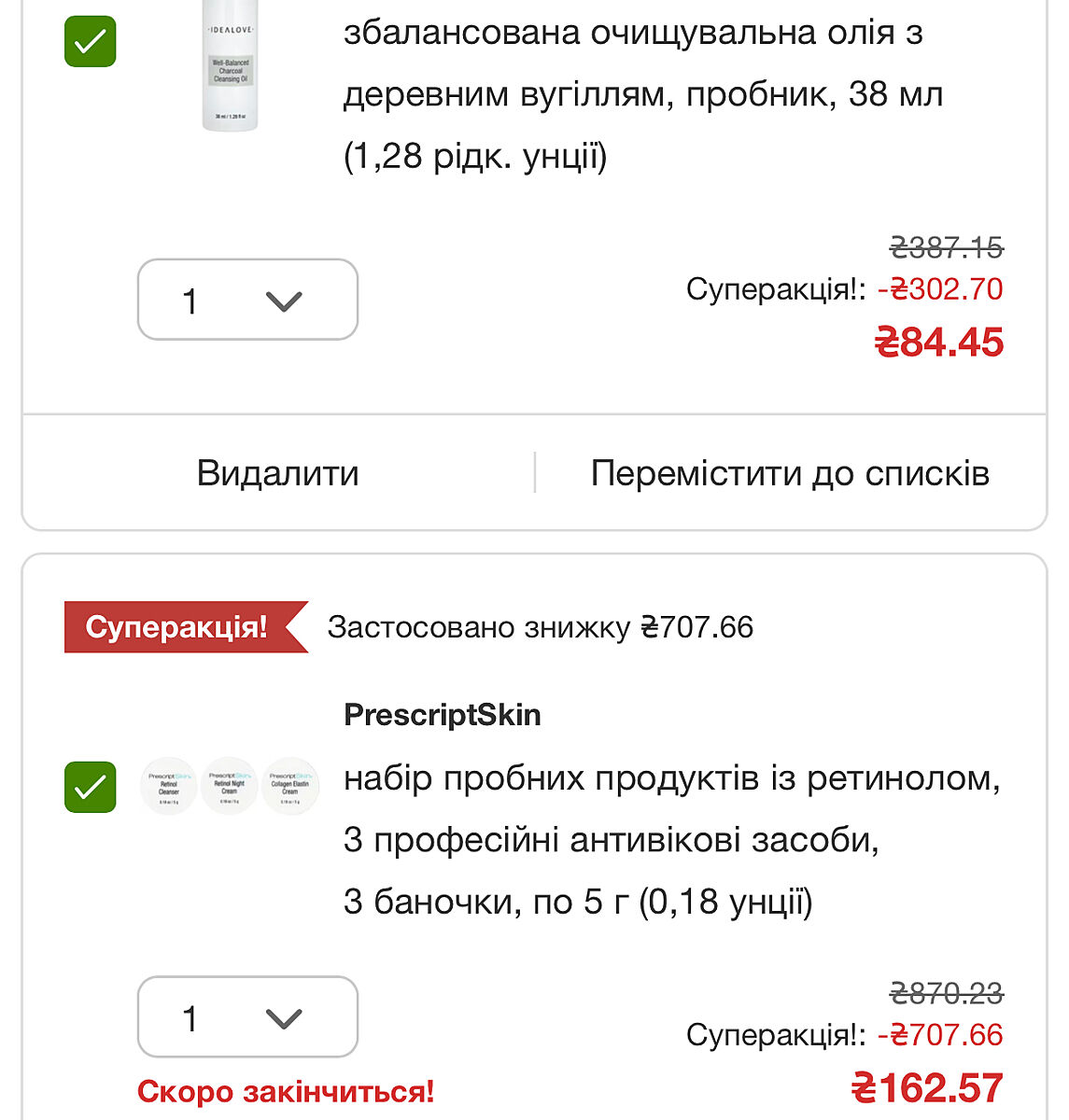This screenshot has height=1120, width=1069.
Task: Tap the -₴707.66 Суперакція discount amount
Action: [940, 1034]
